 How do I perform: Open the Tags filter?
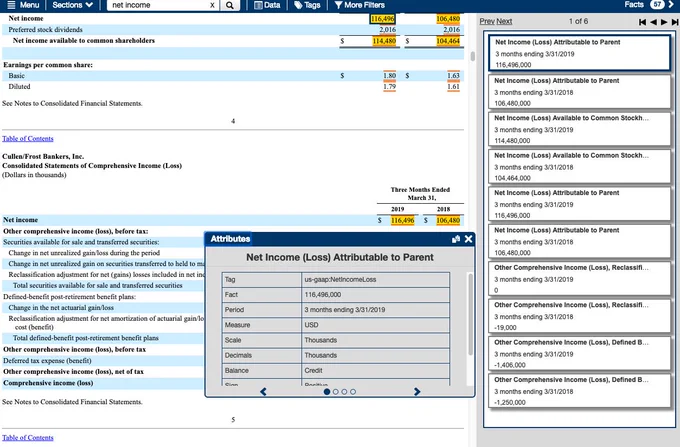coord(307,5)
